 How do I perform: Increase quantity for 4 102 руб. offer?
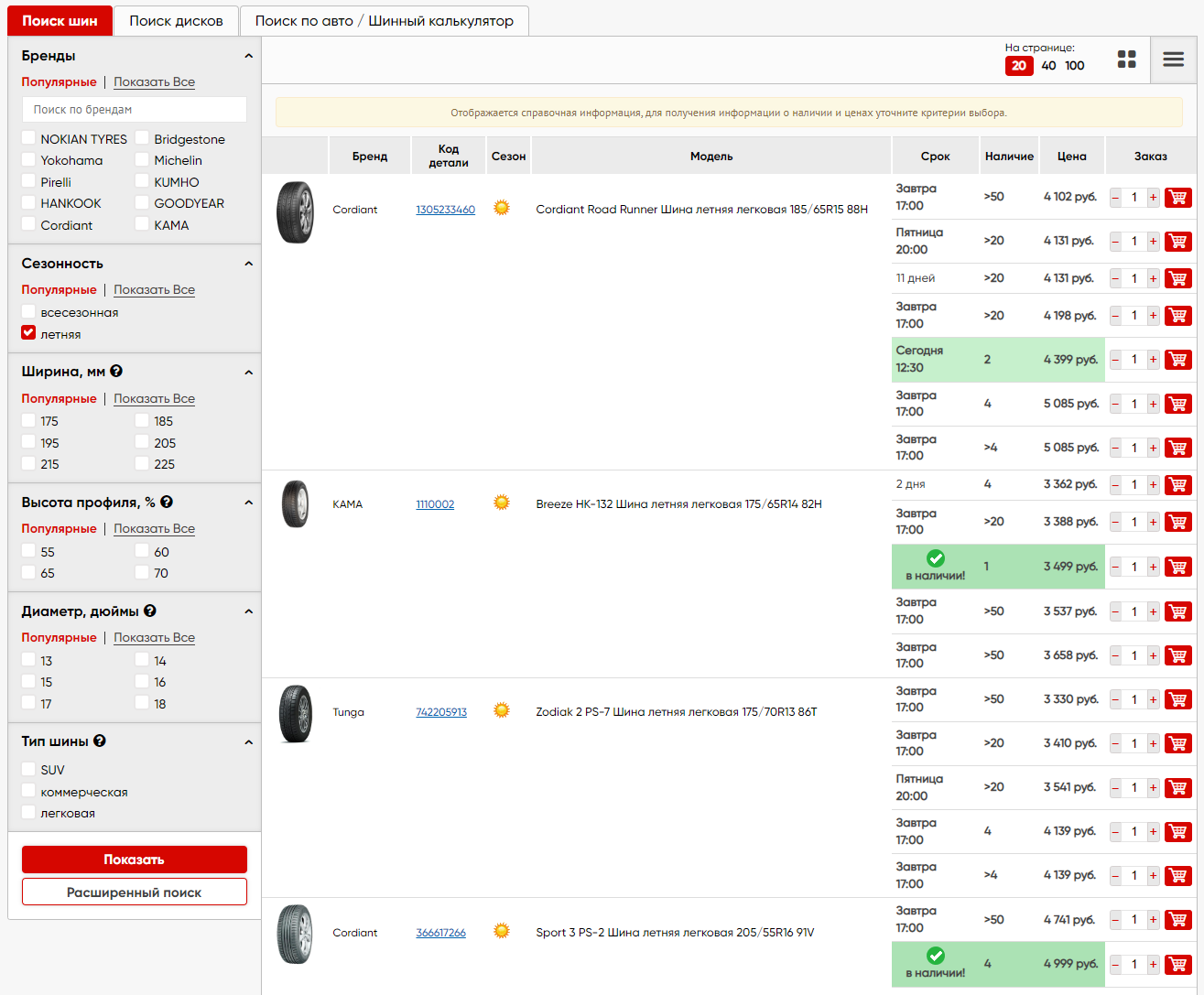(1153, 197)
